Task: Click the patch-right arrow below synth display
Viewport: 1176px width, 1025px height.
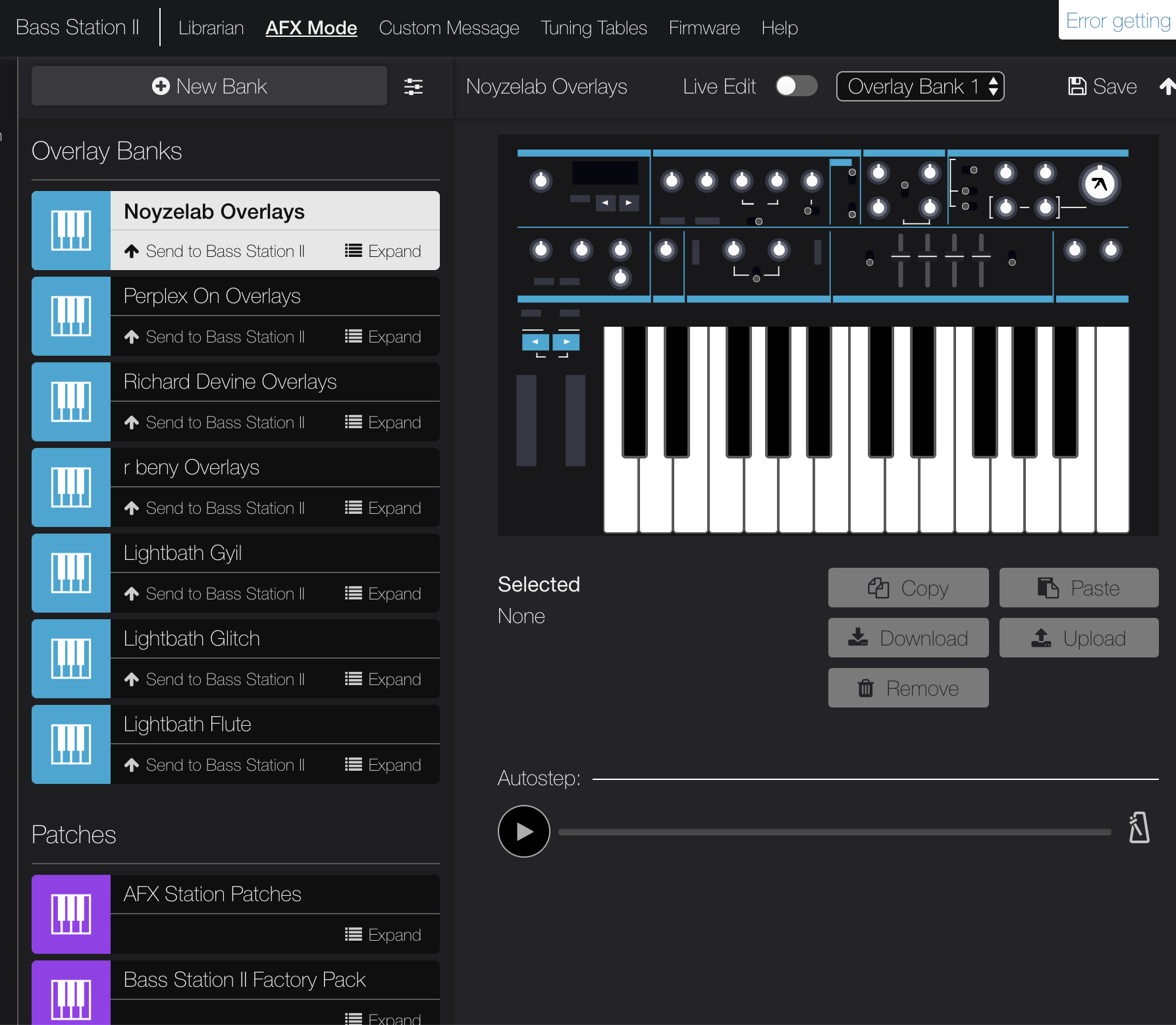Action: [x=629, y=203]
